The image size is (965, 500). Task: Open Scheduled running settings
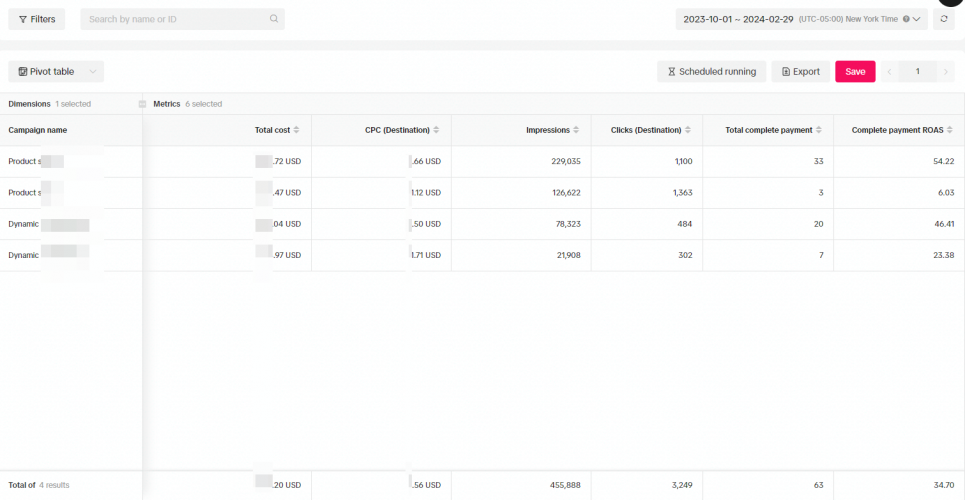711,72
